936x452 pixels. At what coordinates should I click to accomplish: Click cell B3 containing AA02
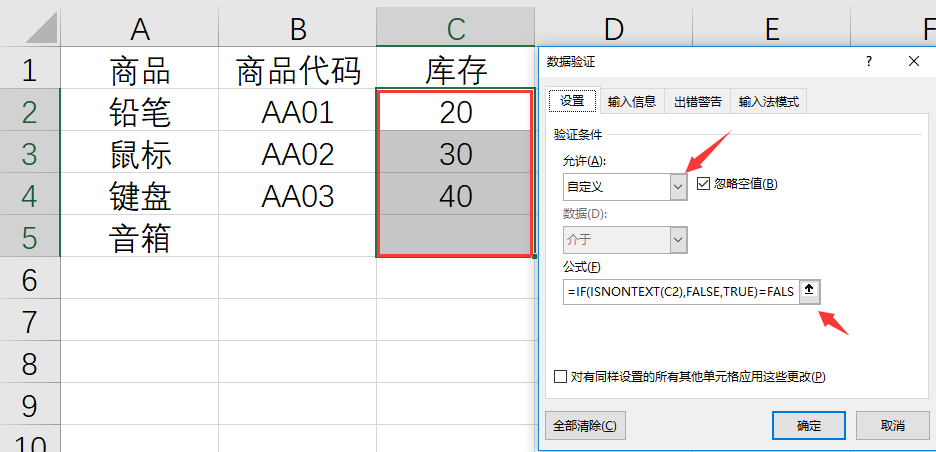297,152
